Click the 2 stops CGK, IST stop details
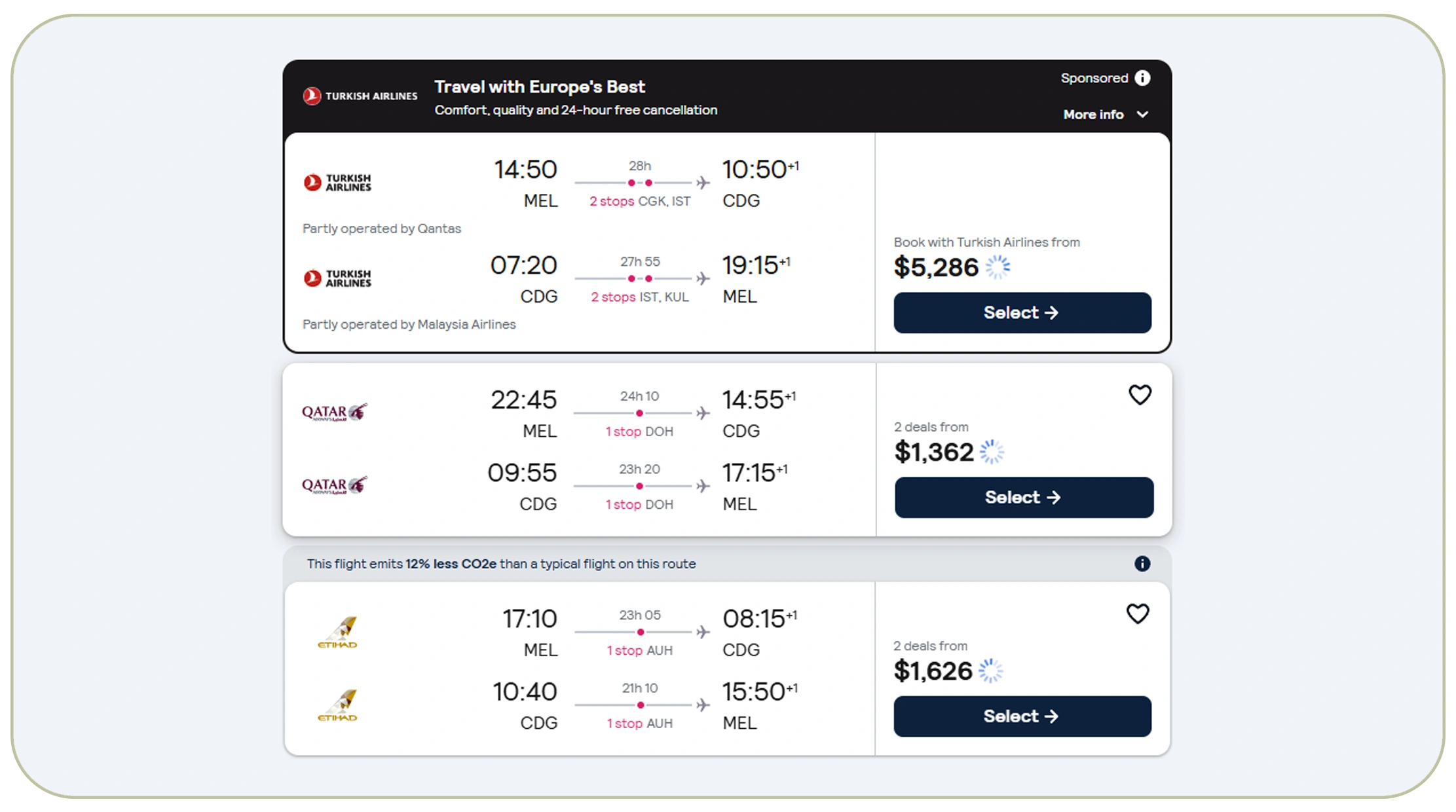 (x=640, y=202)
